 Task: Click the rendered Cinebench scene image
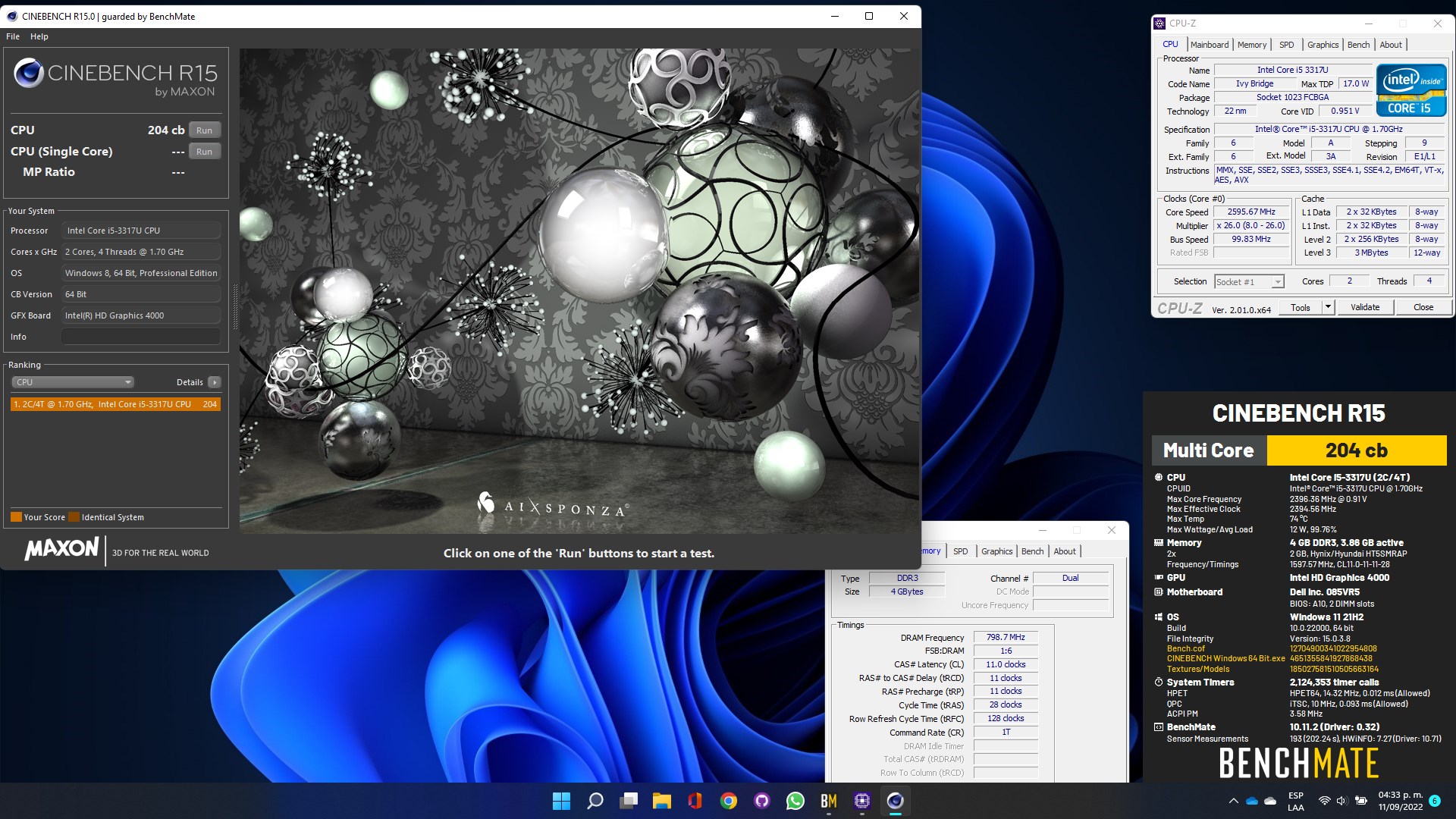coord(579,291)
